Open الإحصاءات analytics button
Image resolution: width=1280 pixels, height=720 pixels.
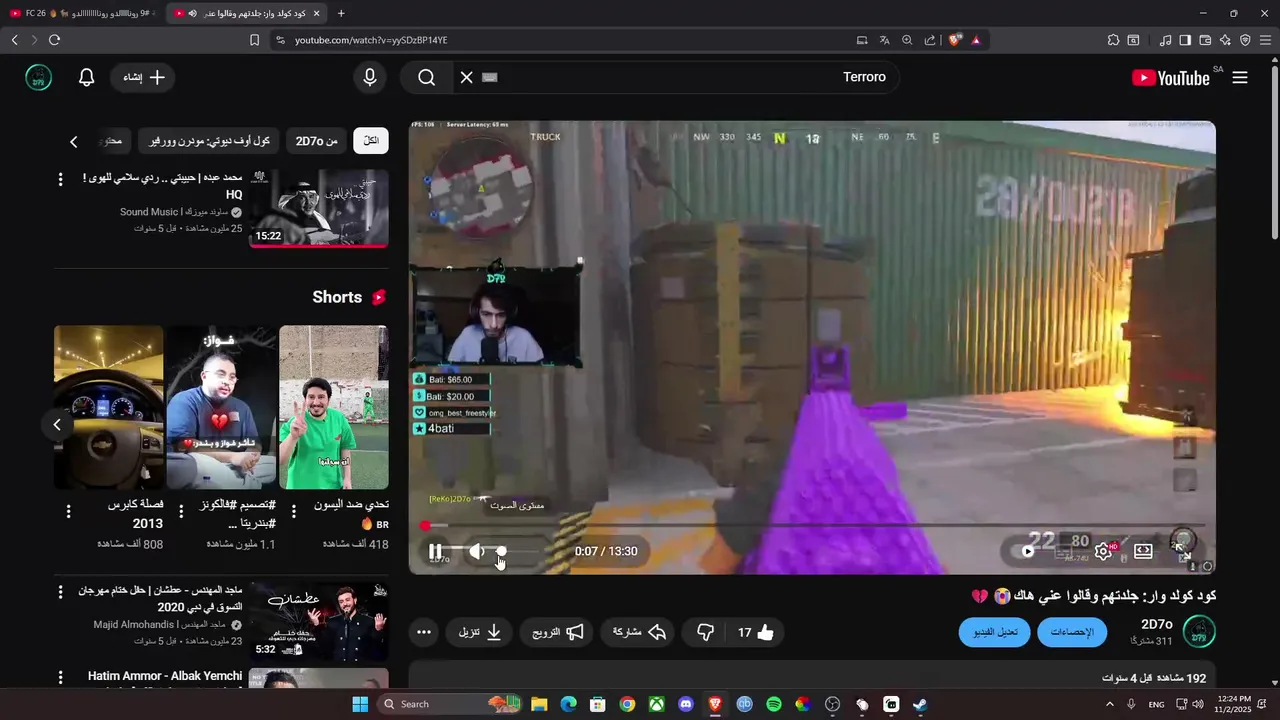click(1072, 632)
